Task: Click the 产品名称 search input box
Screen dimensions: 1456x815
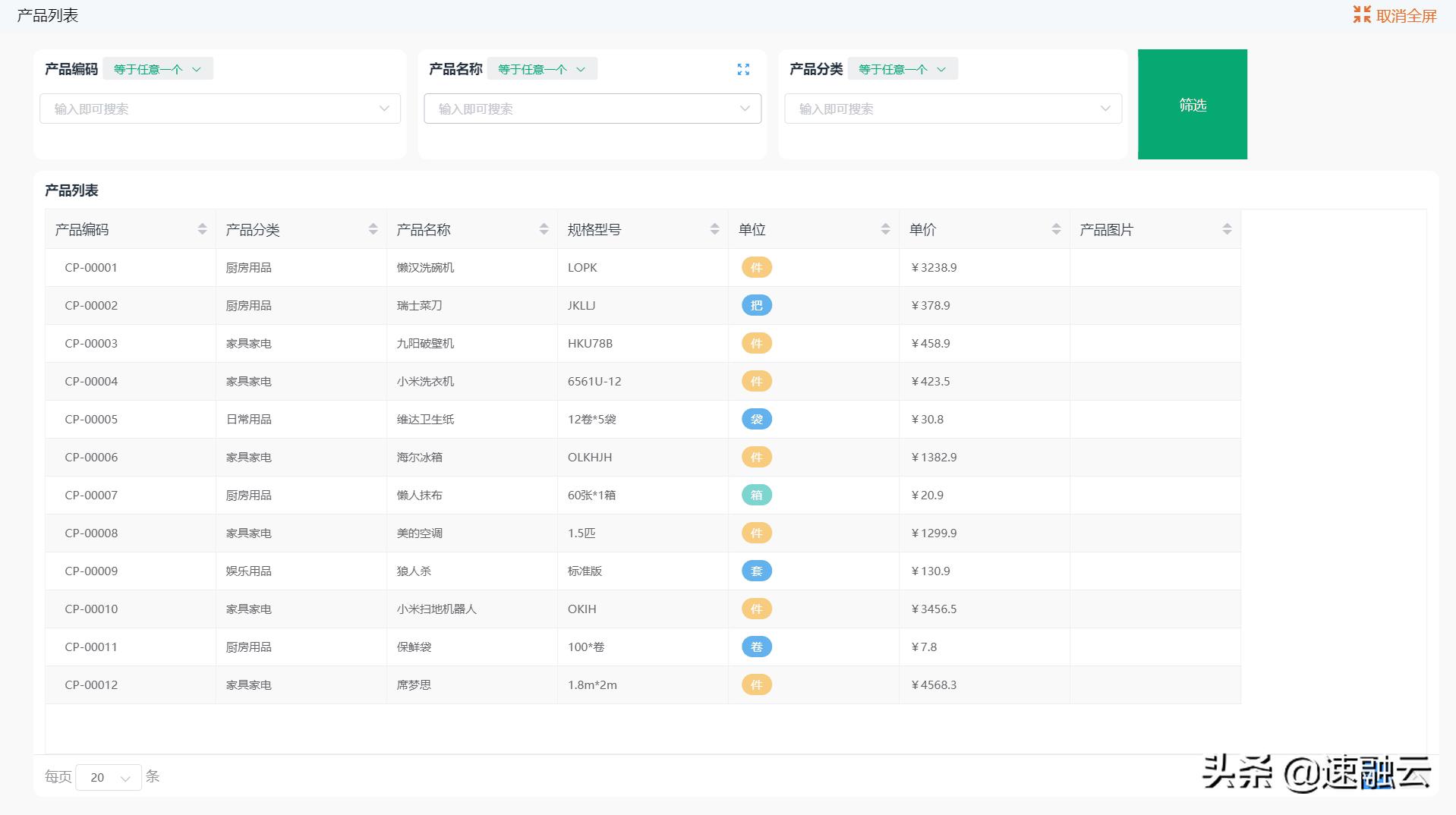Action: click(585, 109)
